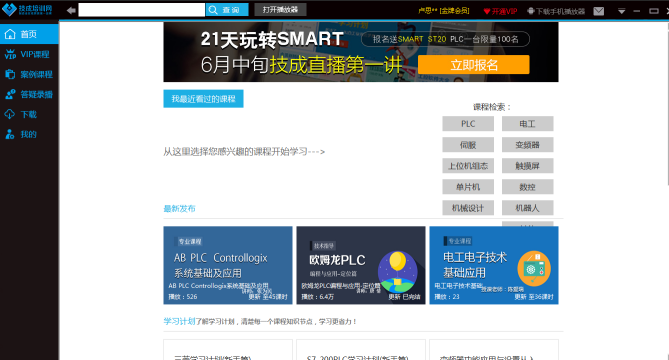Viewport: 669px width, 360px height.
Task: Expand the top-right dropdown arrow menu
Action: (622, 11)
